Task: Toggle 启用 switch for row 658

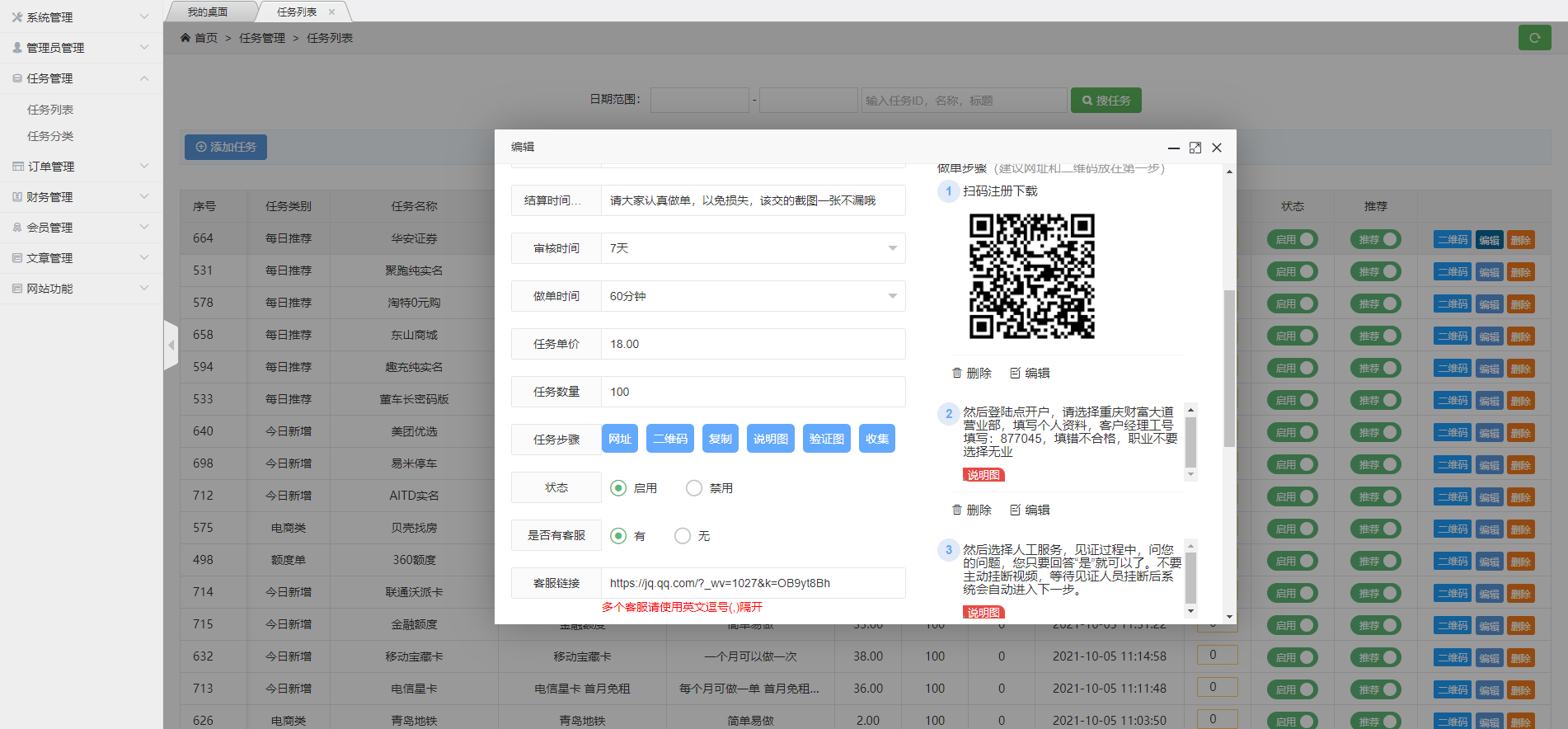Action: (1293, 336)
